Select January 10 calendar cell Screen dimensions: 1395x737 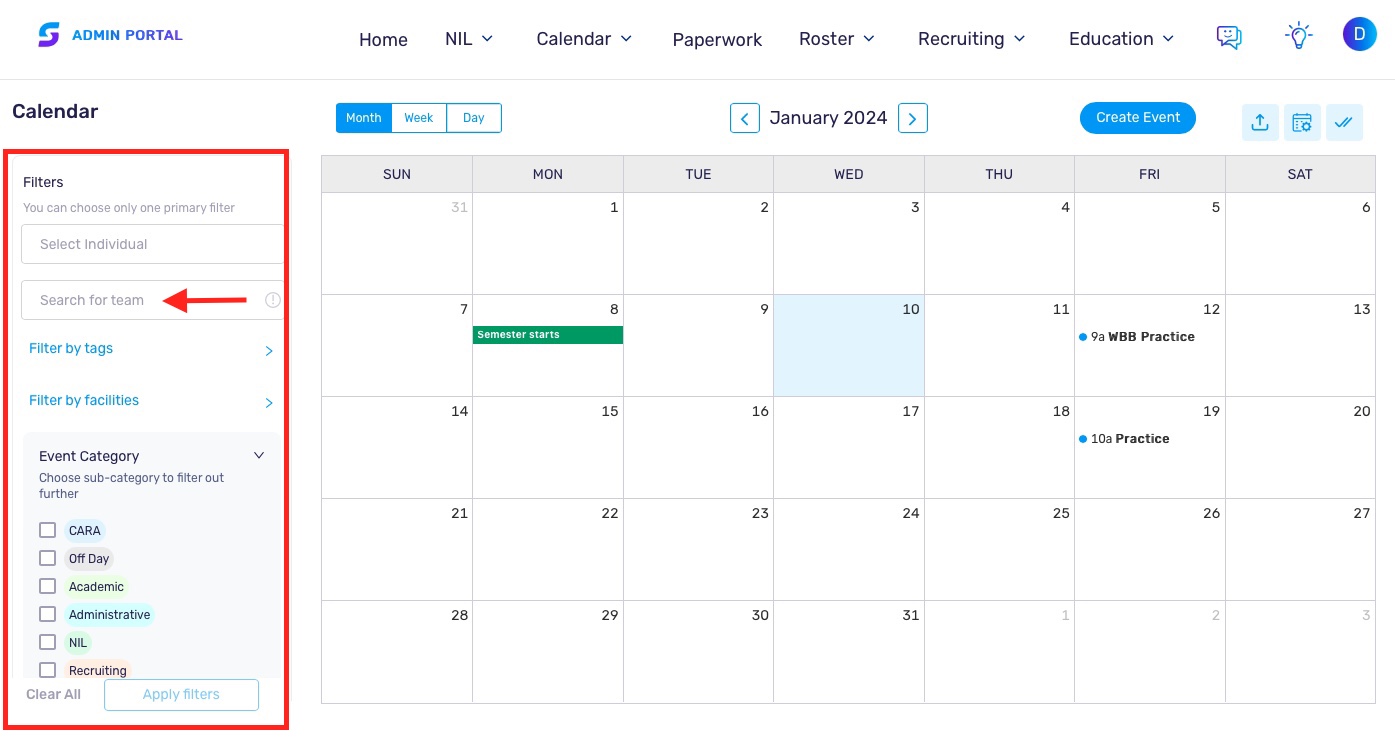[849, 345]
